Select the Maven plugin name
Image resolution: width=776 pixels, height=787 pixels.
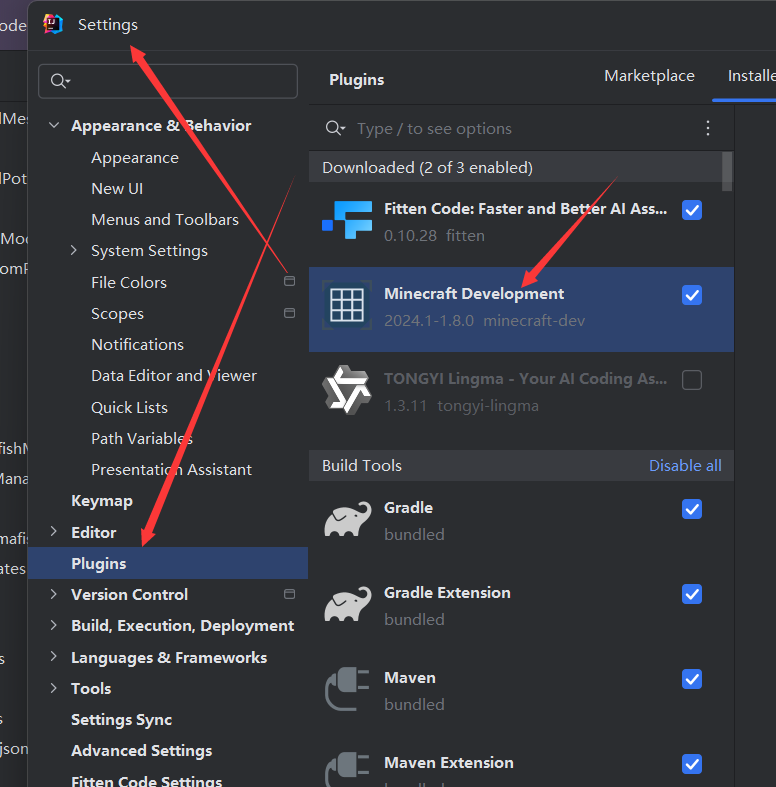coord(410,678)
